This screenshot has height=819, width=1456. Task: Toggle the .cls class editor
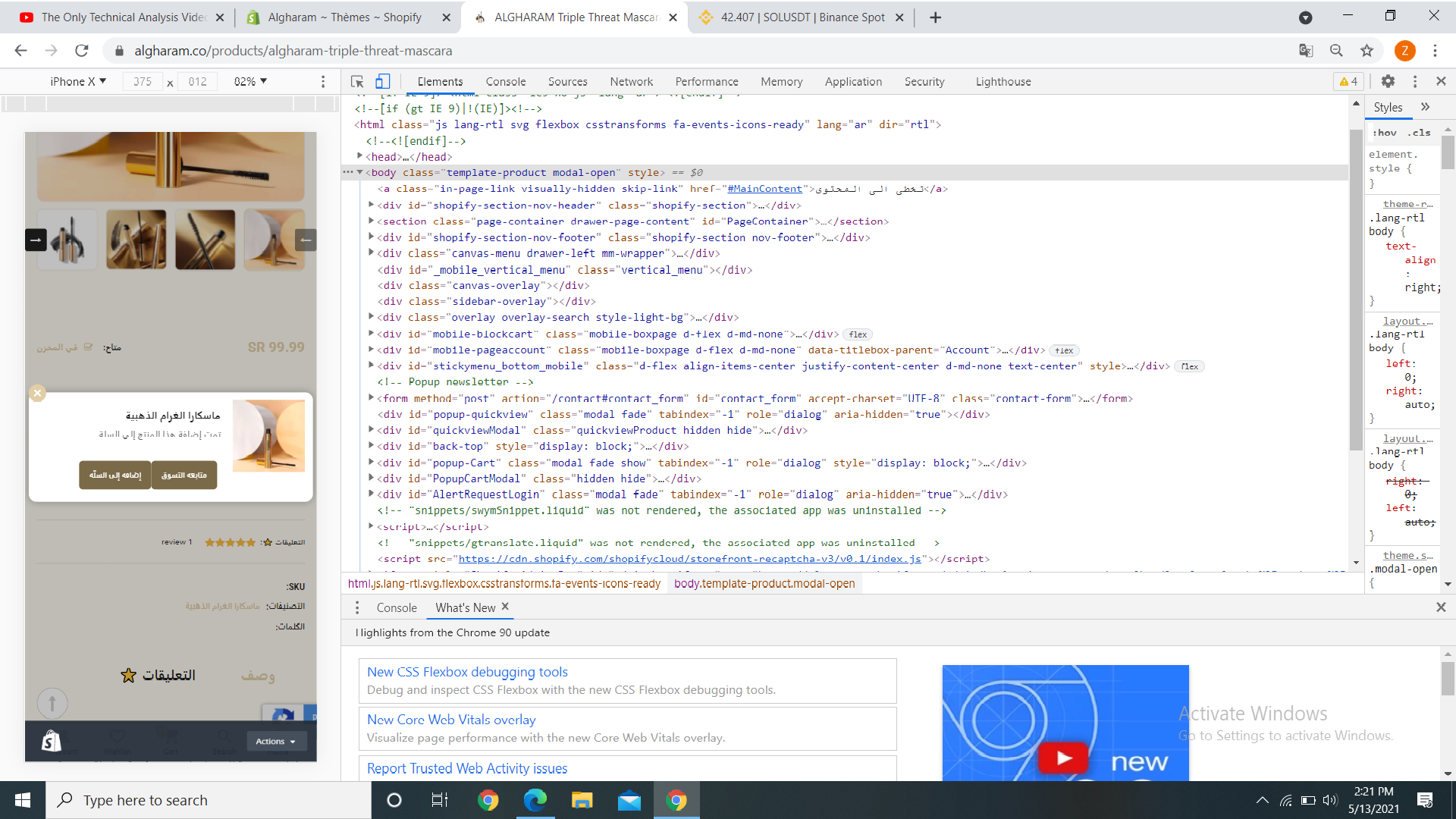1419,133
